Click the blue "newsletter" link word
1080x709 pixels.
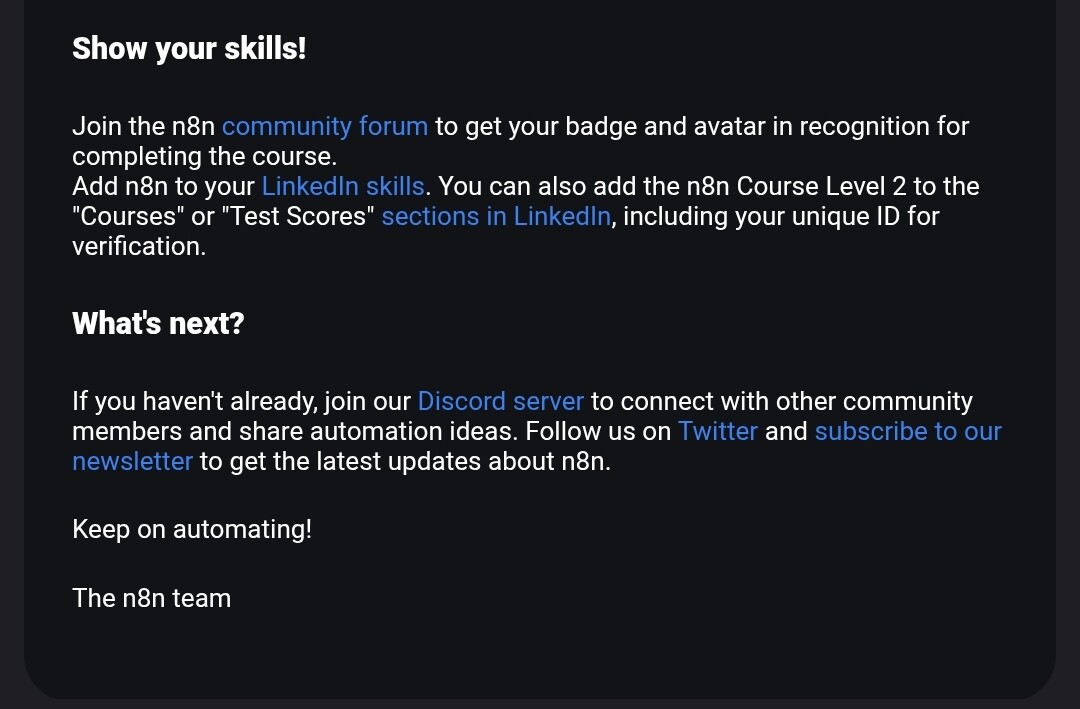(132, 462)
